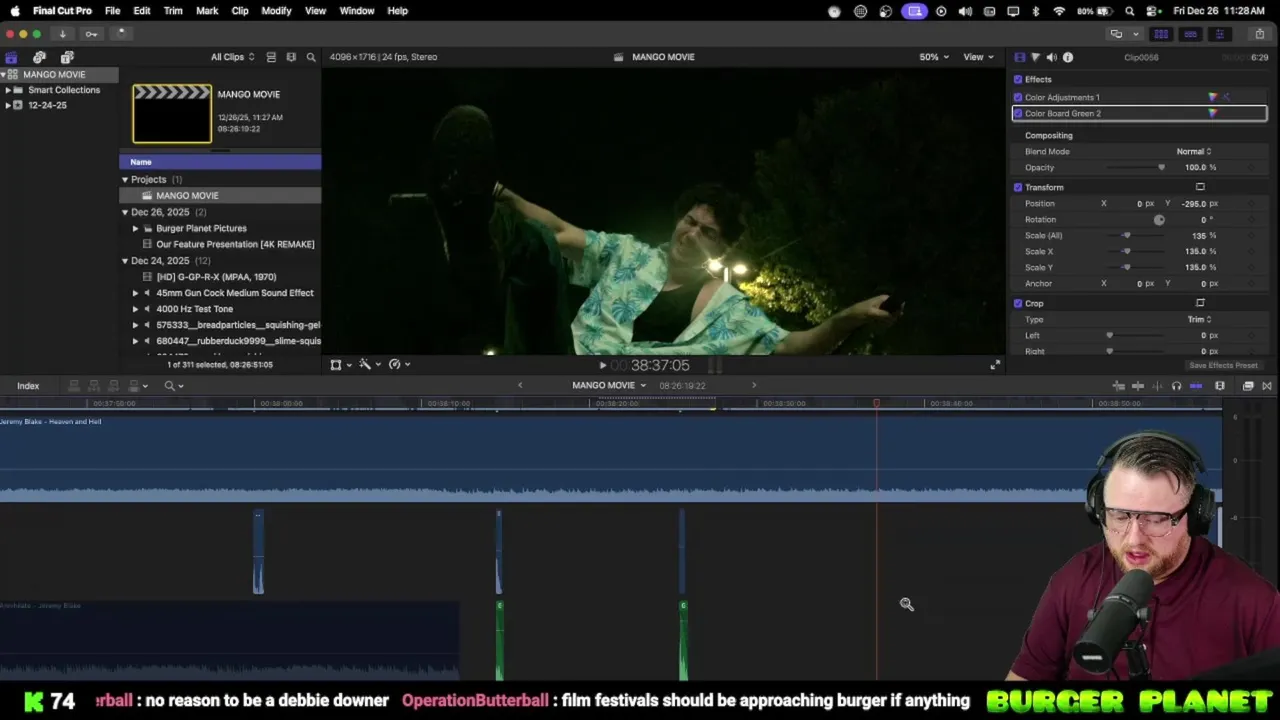This screenshot has width=1280, height=720.
Task: Open the Titles and Generators sidebar
Action: click(x=67, y=57)
